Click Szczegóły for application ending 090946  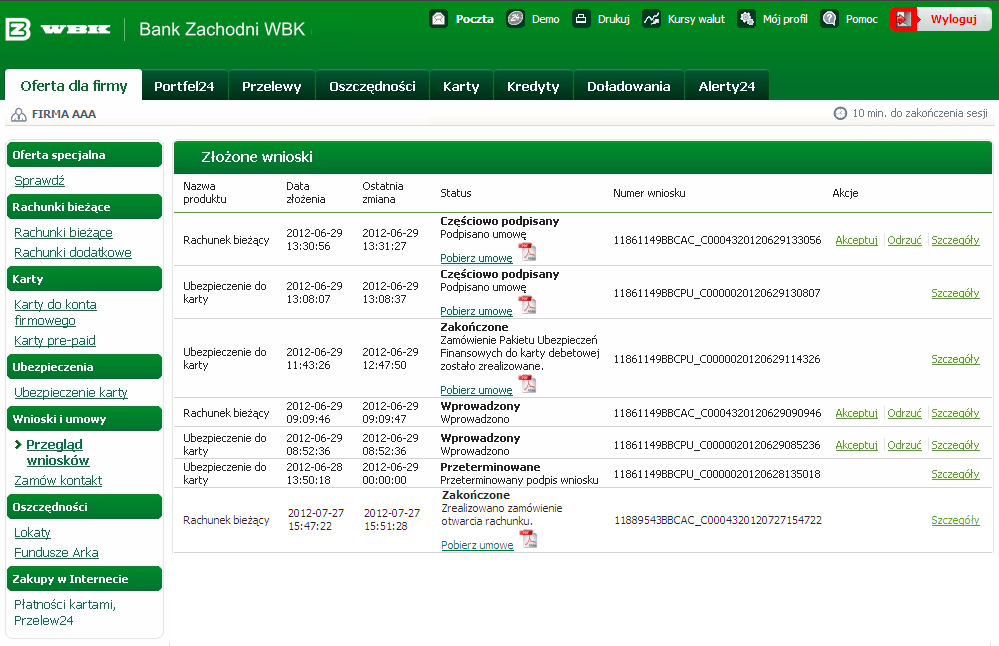955,413
